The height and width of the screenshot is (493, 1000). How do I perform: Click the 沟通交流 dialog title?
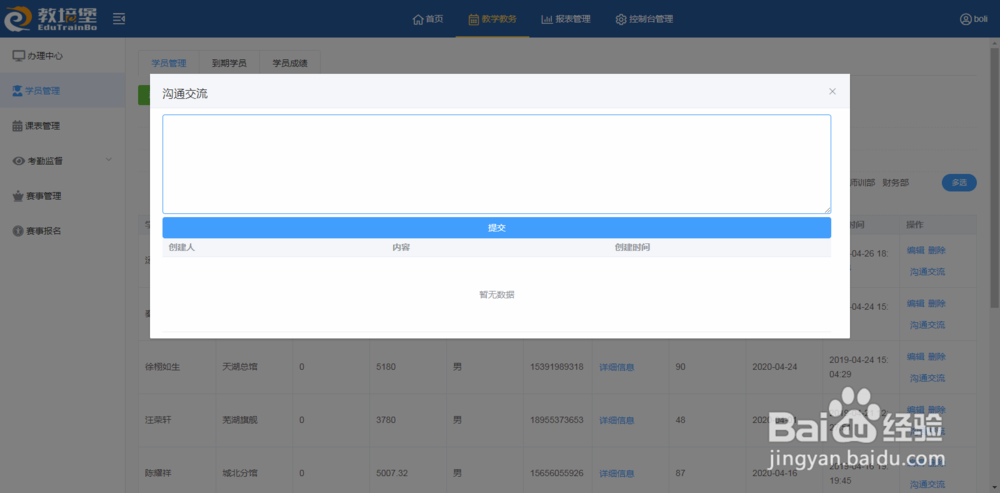click(x=185, y=94)
